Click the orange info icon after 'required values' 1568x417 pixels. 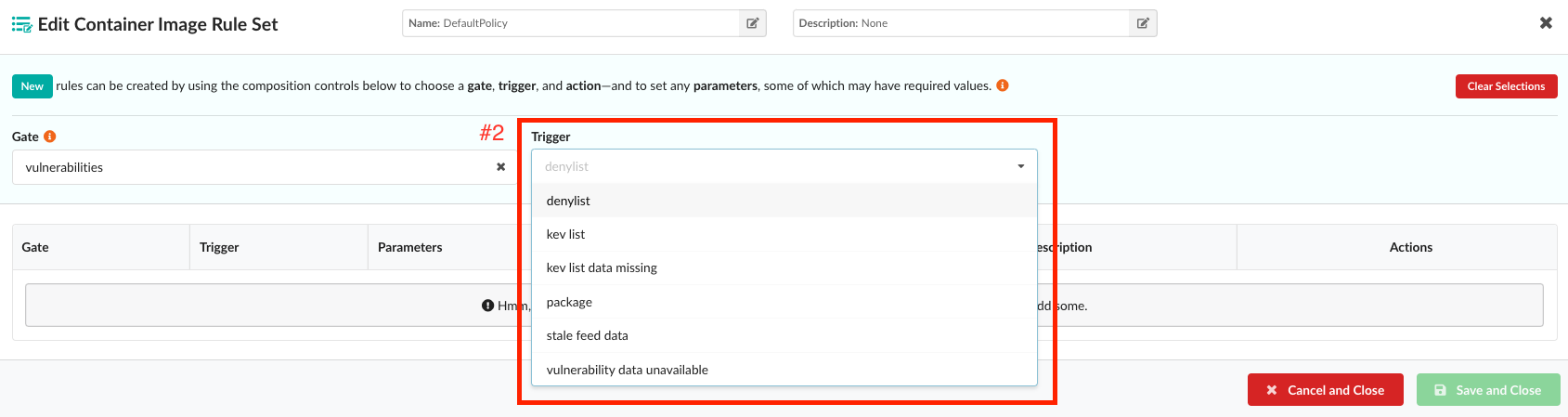(x=1003, y=85)
